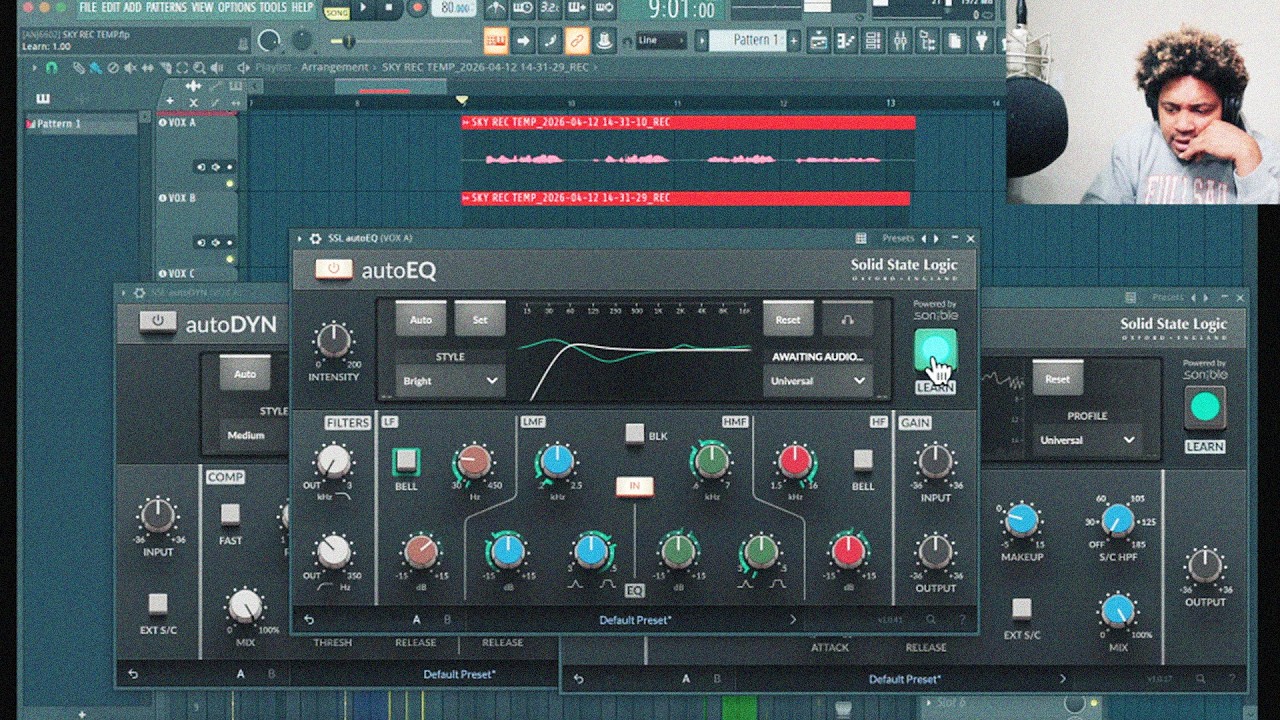1280x720 pixels.
Task: Click the search icon in autoEQ bottom bar
Action: [931, 620]
